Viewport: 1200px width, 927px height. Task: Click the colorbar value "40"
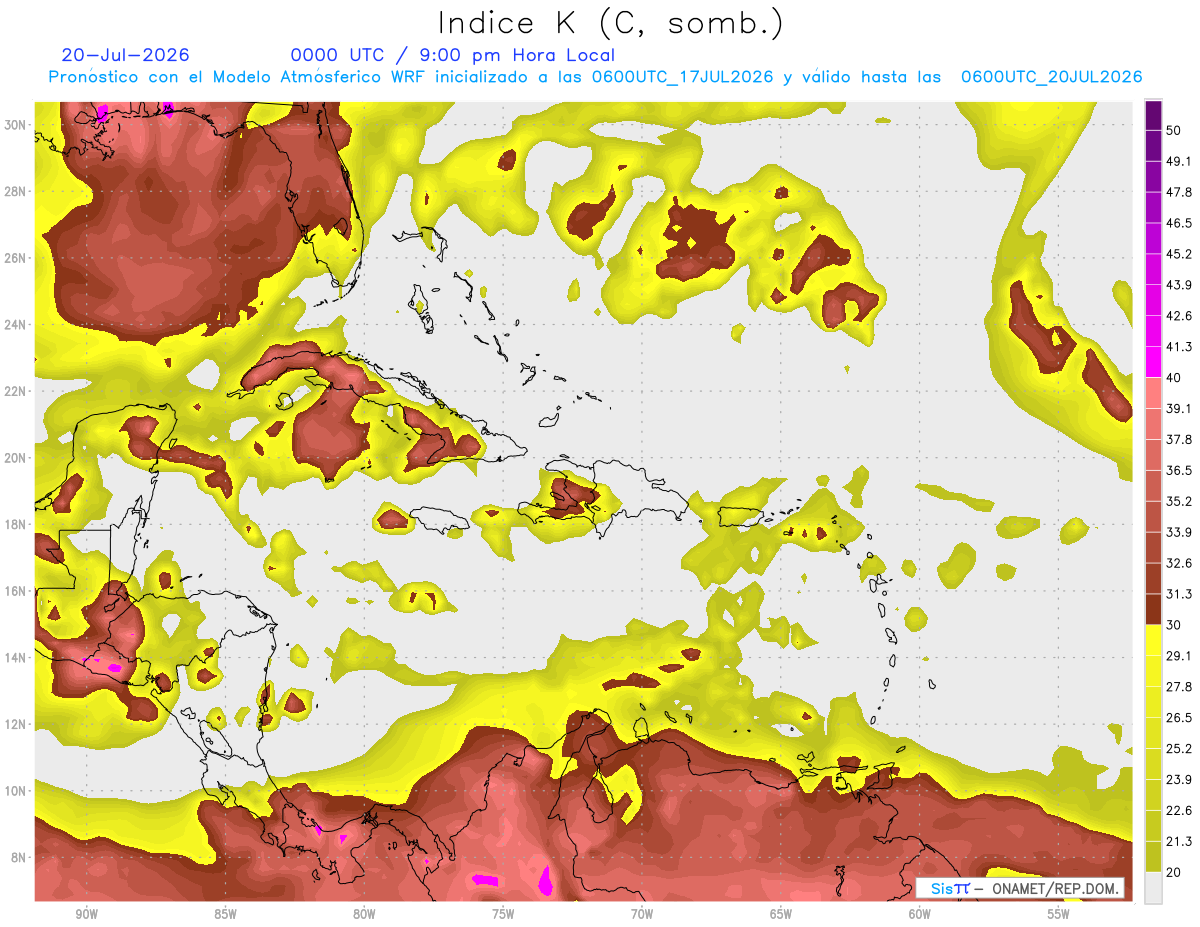(1174, 379)
